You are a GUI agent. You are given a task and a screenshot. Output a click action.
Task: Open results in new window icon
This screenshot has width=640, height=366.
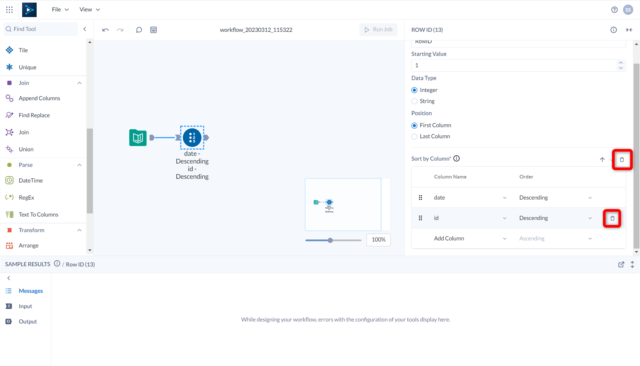click(621, 264)
